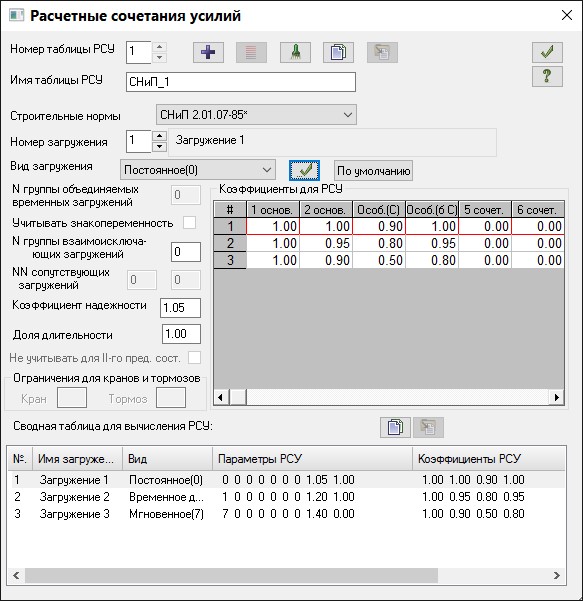Screen dimensions: 583x601
Task: Open help with the question mark icon
Action: tap(547, 76)
